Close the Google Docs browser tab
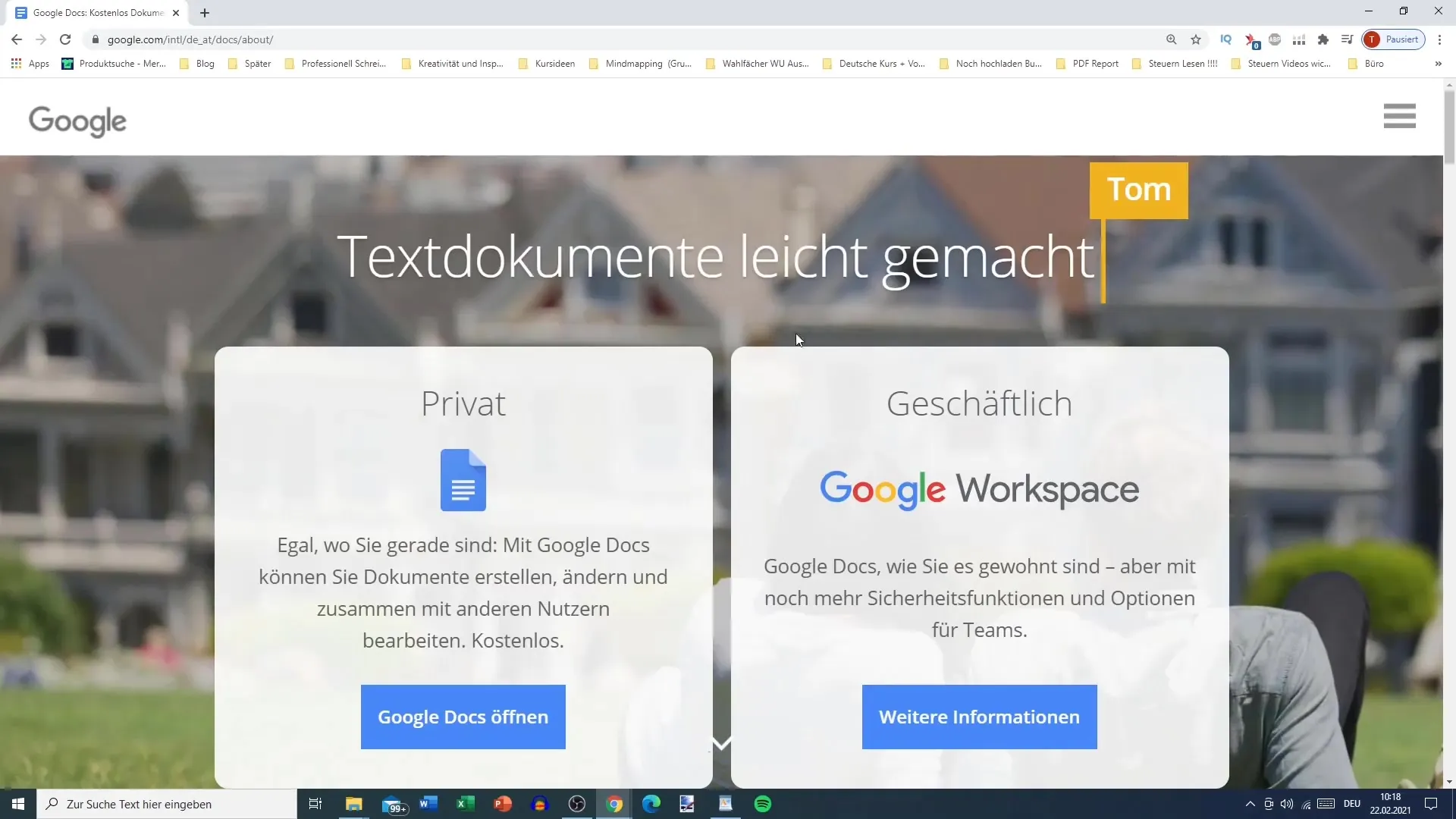The height and width of the screenshot is (819, 1456). [x=176, y=13]
